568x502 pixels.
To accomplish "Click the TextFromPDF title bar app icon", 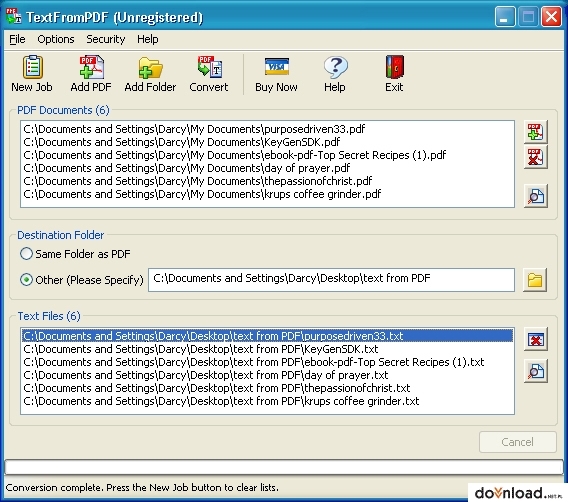I will click(x=14, y=17).
